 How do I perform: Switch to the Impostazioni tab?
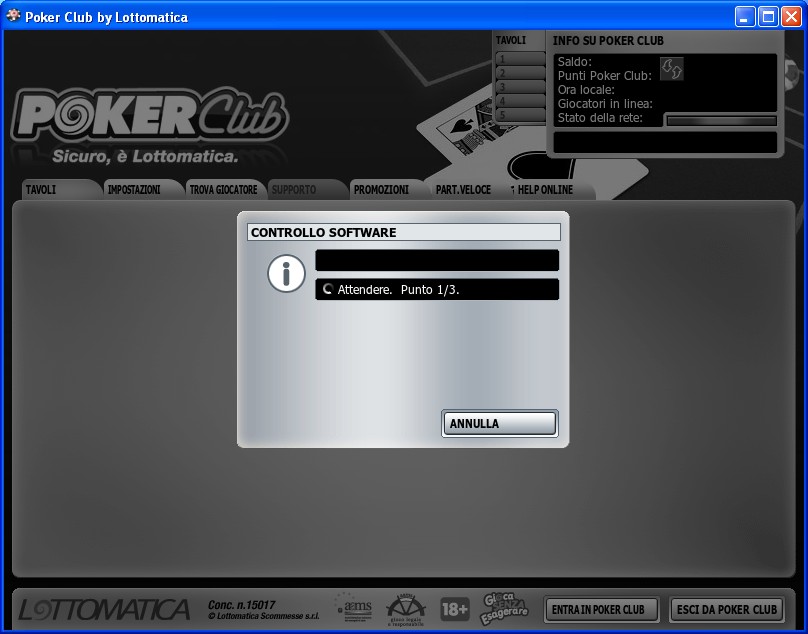point(140,189)
